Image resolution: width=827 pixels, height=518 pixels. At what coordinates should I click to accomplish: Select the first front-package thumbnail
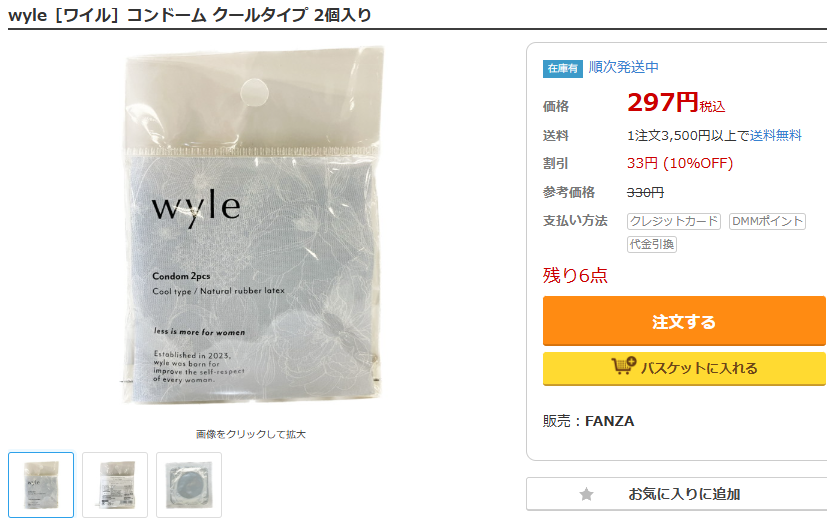[41, 484]
